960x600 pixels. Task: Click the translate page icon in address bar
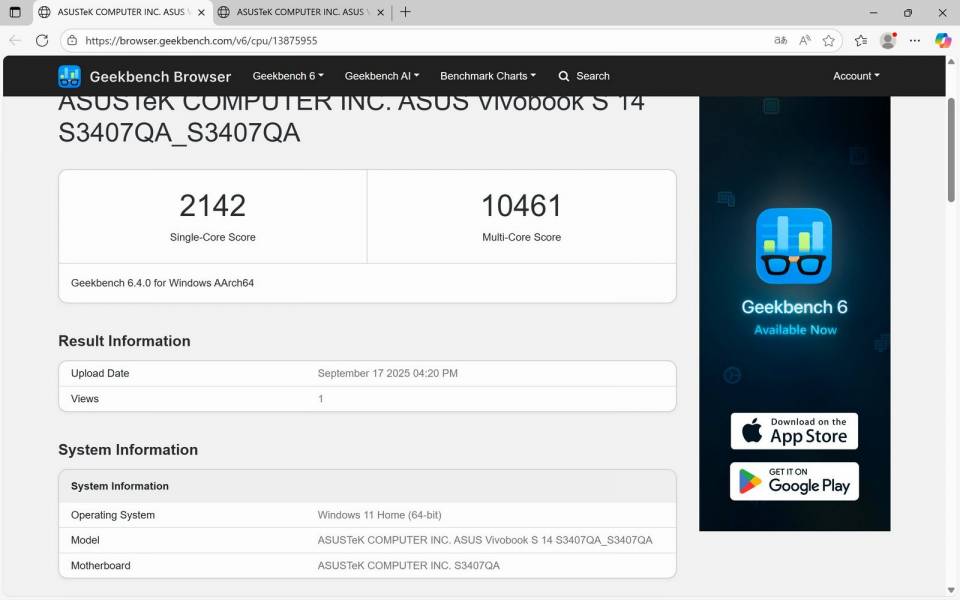pyautogui.click(x=780, y=41)
